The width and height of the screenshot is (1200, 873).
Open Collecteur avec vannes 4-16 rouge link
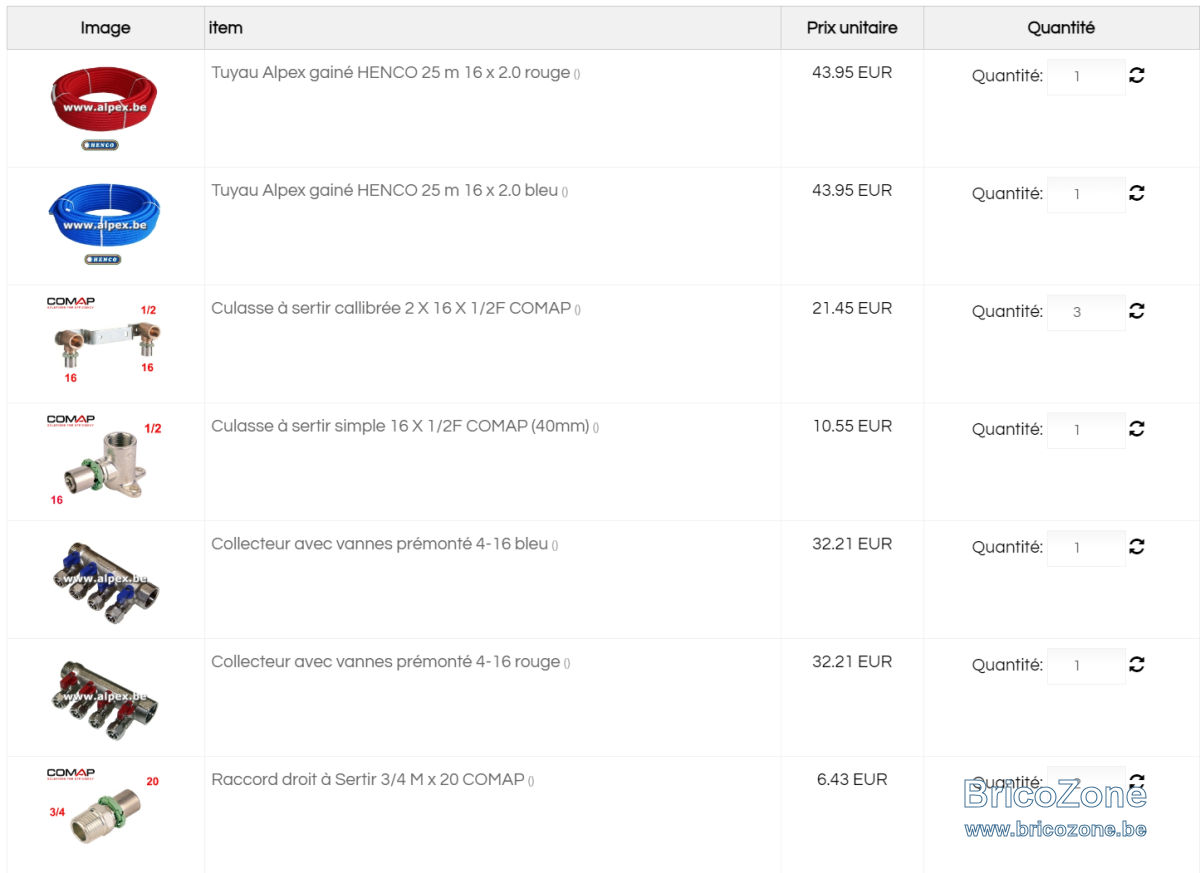pyautogui.click(x=386, y=663)
